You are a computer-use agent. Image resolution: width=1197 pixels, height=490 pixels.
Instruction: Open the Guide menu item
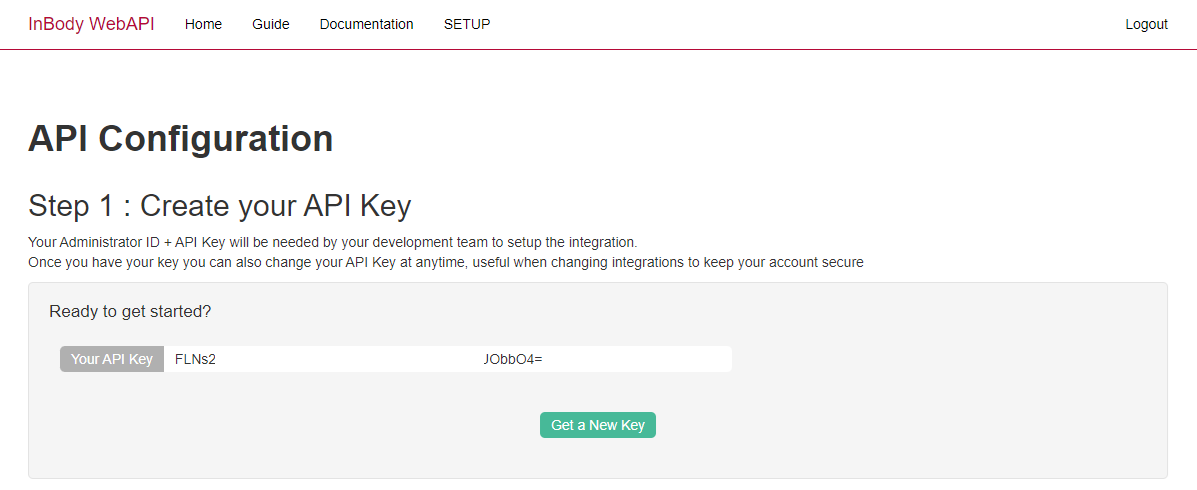pyautogui.click(x=271, y=24)
